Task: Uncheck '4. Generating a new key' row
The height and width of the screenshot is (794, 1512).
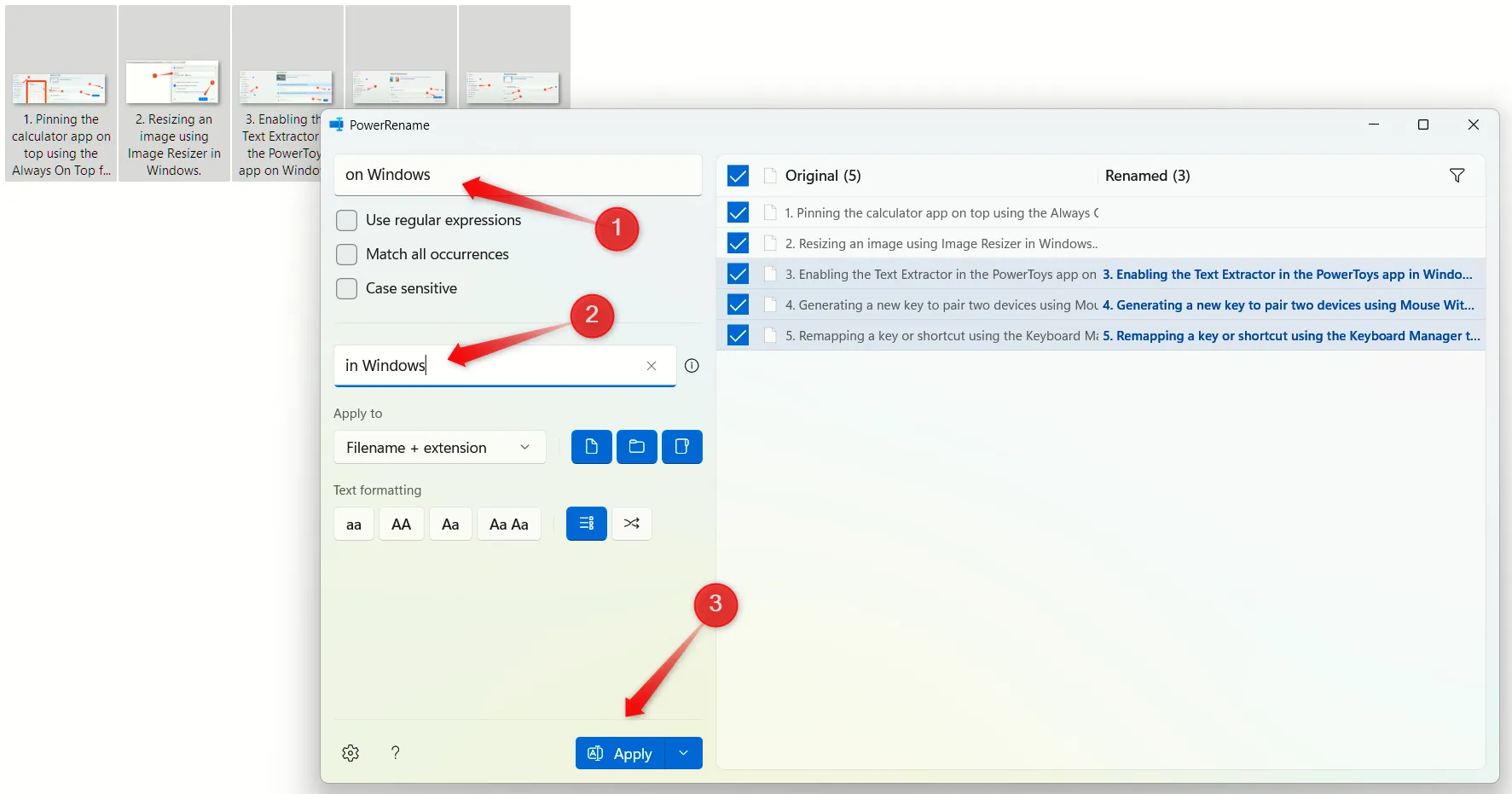Action: pos(738,305)
